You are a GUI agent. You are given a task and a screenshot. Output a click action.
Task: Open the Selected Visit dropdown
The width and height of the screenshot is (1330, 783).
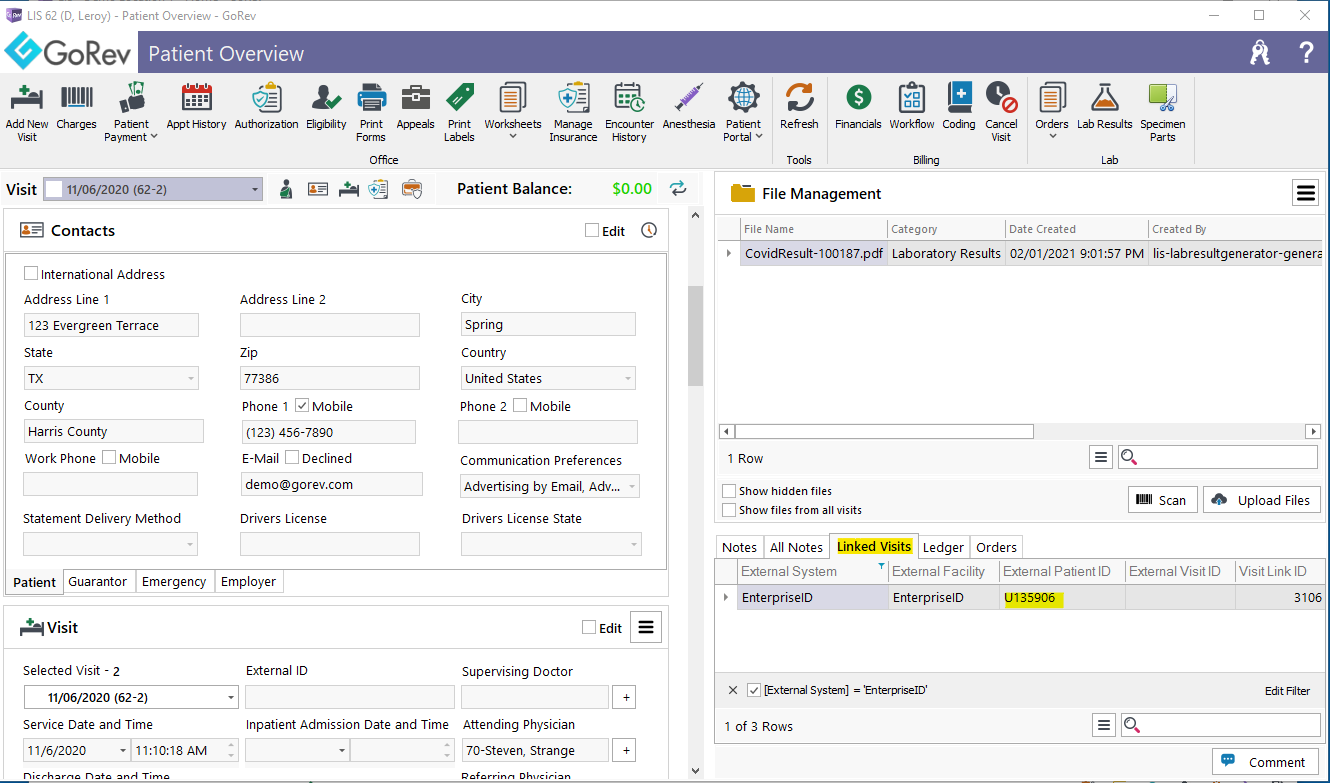click(x=231, y=698)
